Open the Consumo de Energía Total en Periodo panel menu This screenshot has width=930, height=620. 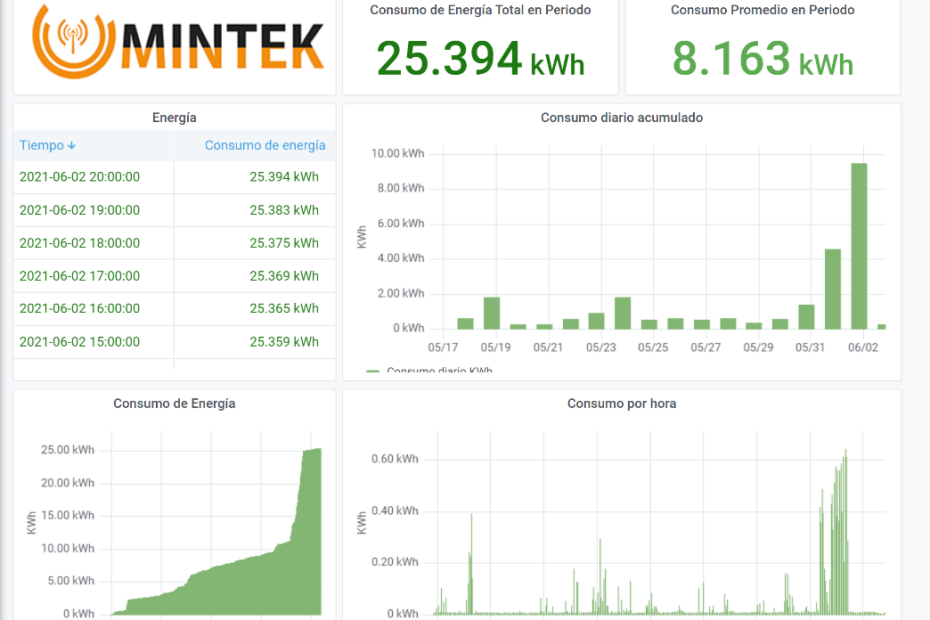tap(480, 10)
